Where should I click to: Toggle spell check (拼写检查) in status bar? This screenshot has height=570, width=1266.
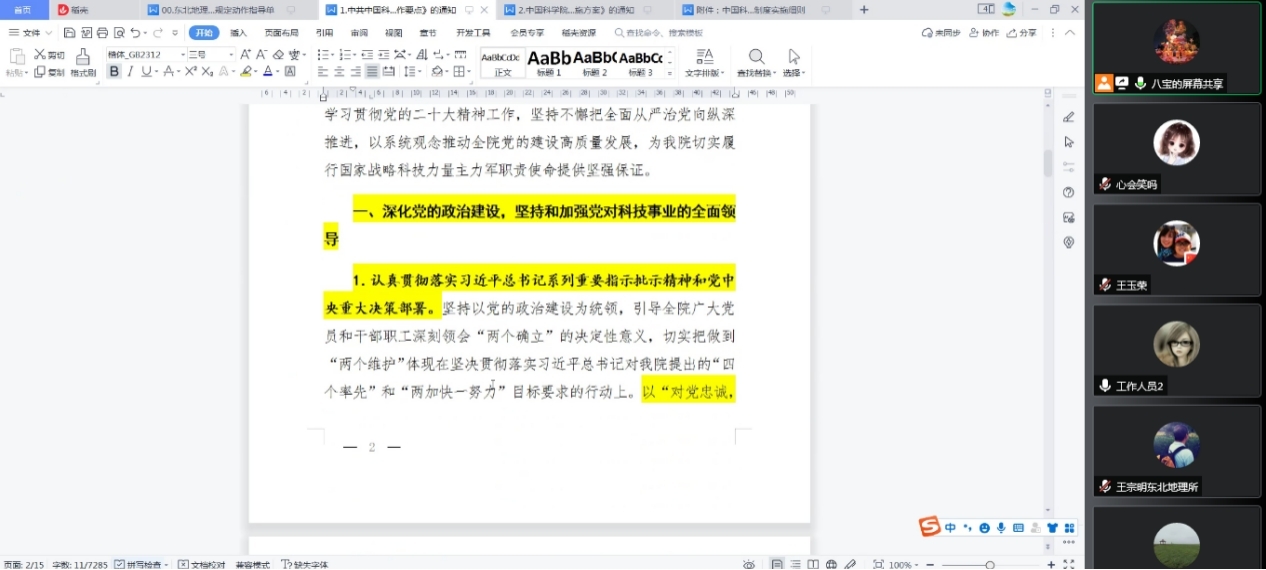pos(139,564)
